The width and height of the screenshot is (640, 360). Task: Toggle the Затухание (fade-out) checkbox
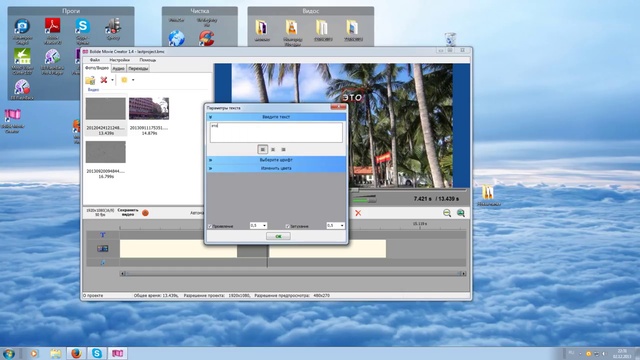click(287, 226)
